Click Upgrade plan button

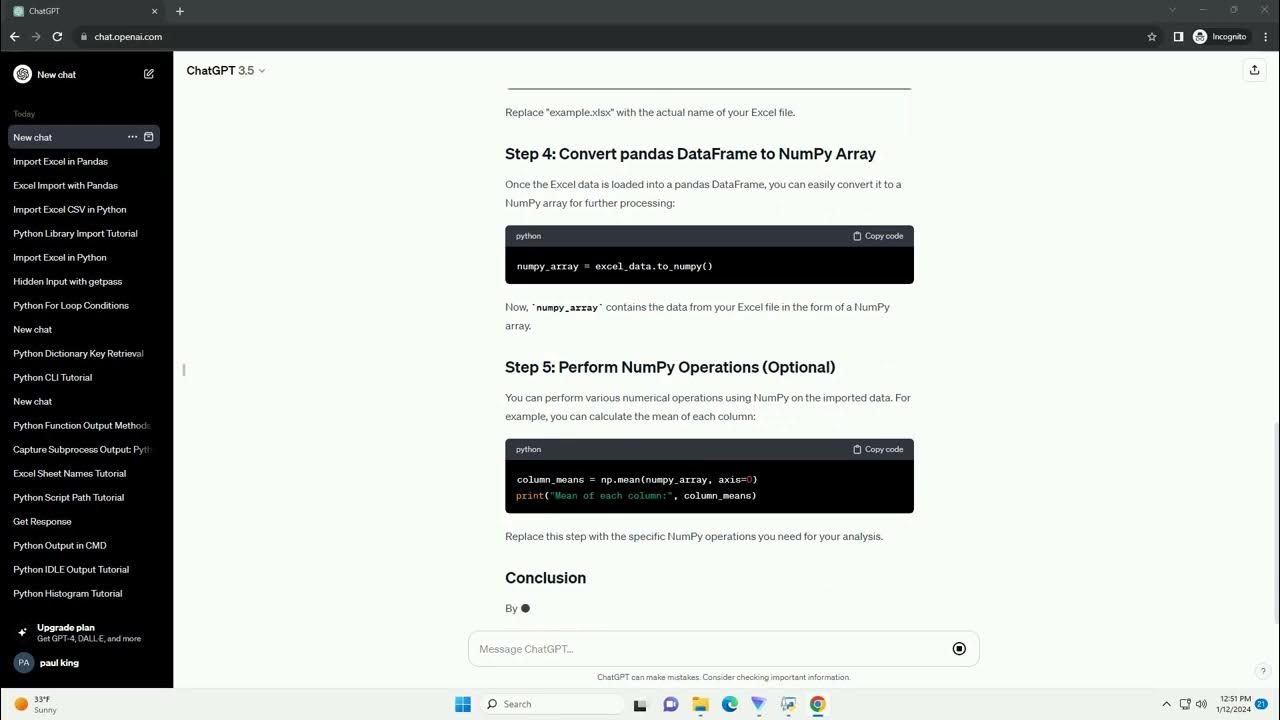point(86,632)
